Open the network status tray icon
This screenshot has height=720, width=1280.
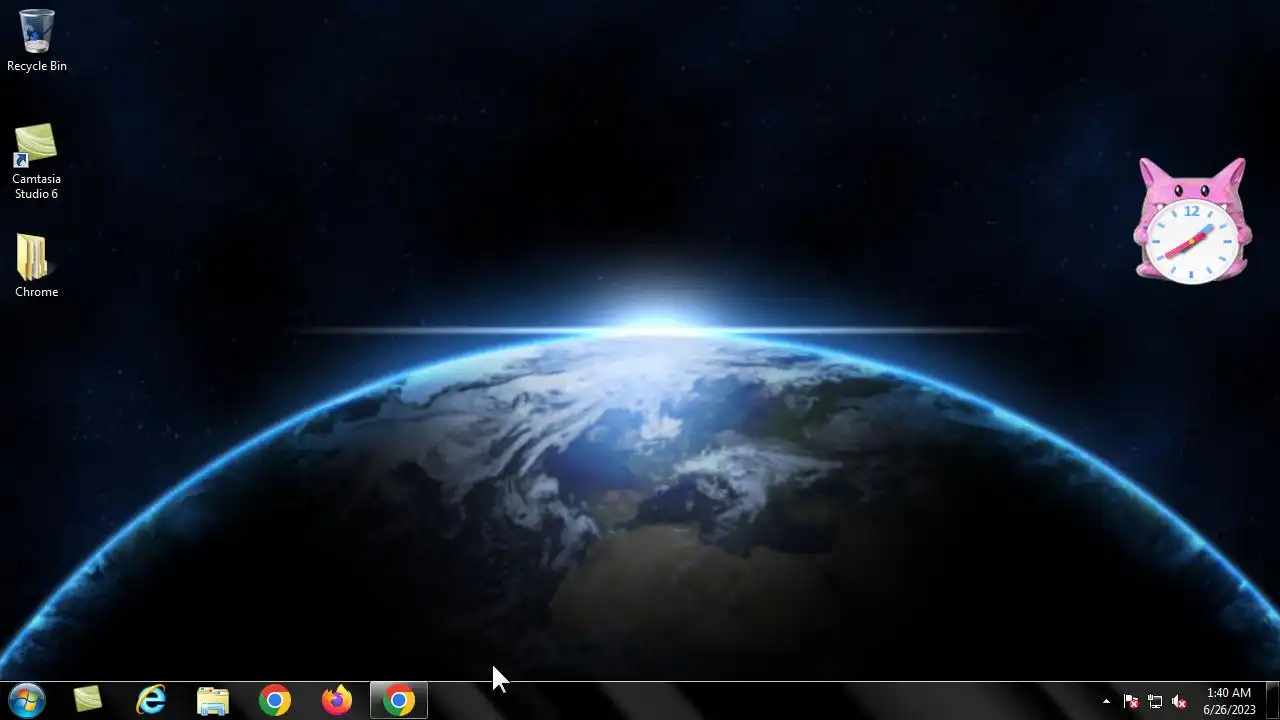pos(1155,701)
